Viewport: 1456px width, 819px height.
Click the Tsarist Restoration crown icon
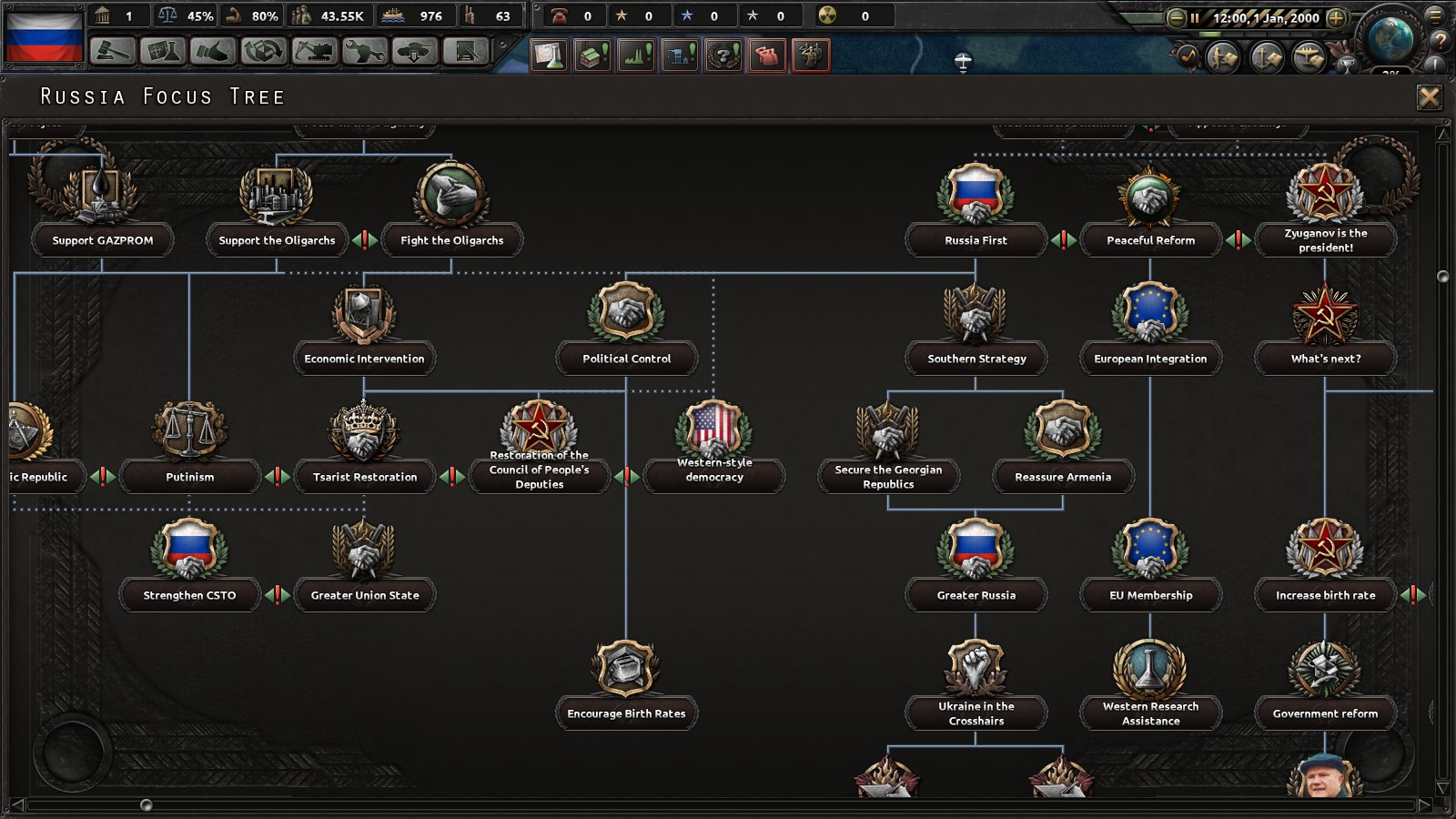pos(364,431)
